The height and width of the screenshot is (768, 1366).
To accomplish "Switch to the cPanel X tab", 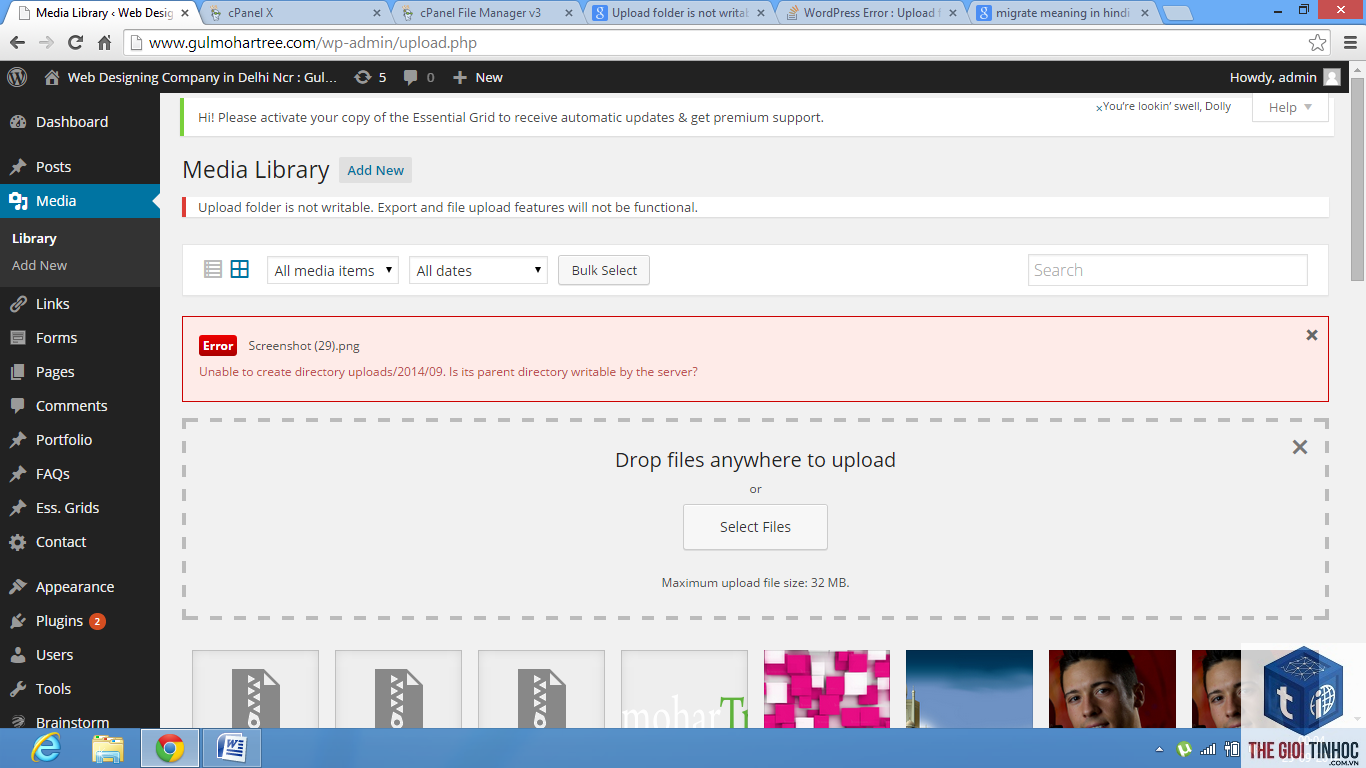I will [294, 13].
